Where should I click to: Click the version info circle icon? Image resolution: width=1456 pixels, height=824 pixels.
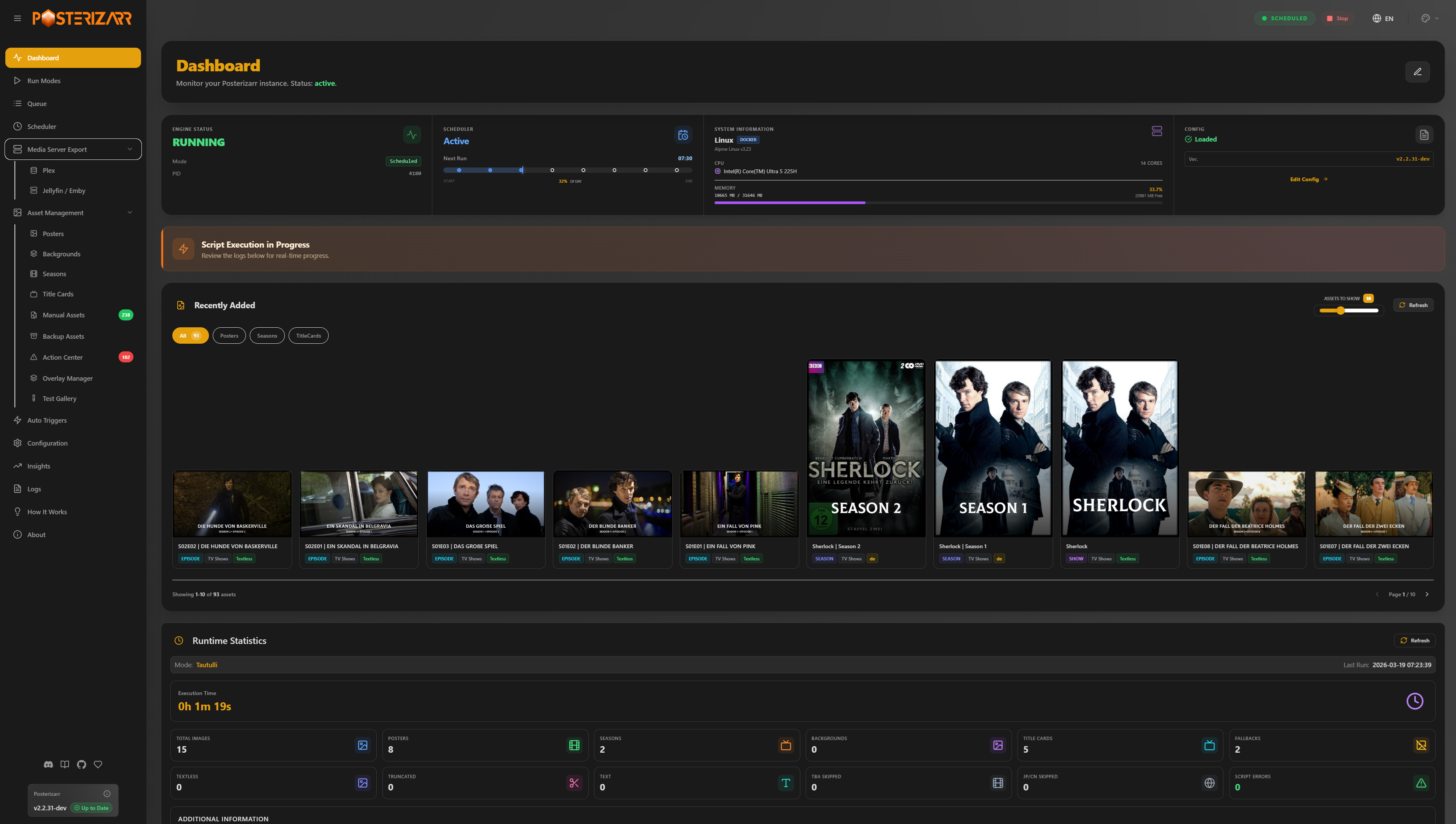point(107,794)
